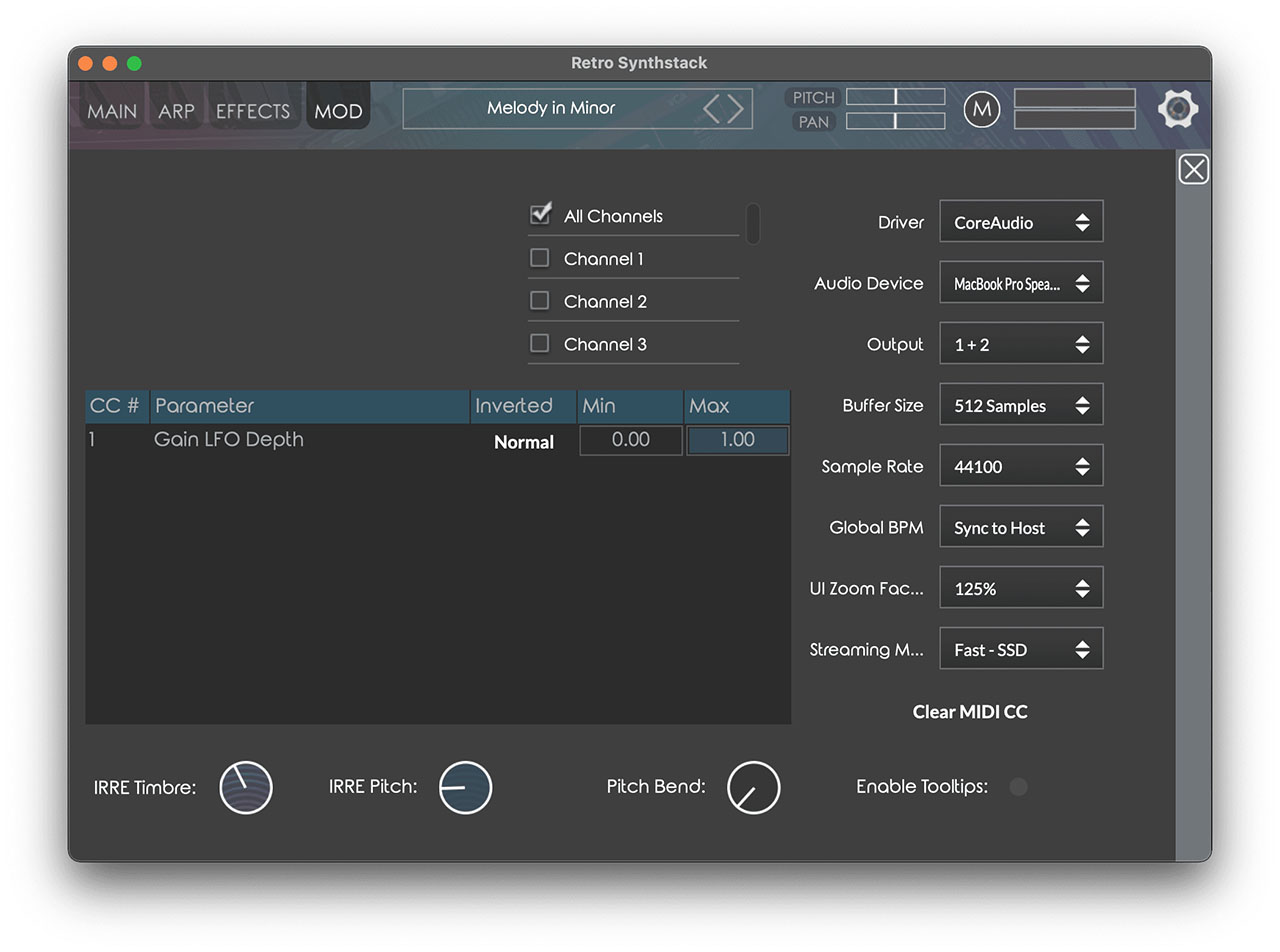The image size is (1280, 952).
Task: Click the IRRE Pitch knob
Action: click(x=465, y=787)
